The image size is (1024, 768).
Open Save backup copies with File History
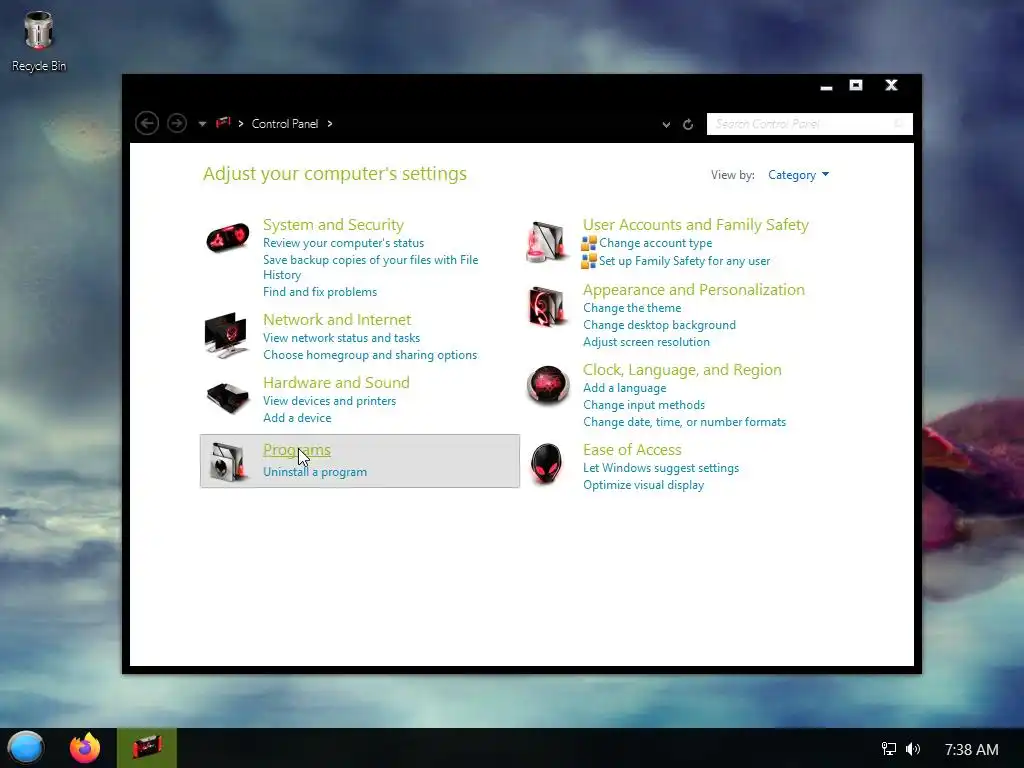(370, 267)
